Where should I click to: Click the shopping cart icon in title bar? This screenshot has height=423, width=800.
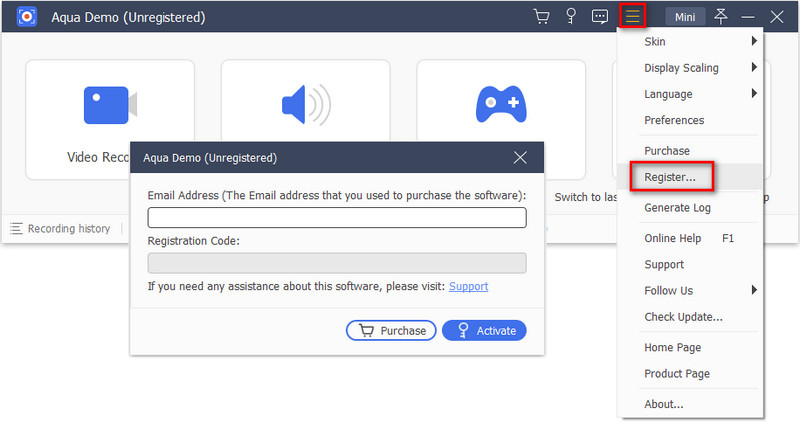point(541,16)
